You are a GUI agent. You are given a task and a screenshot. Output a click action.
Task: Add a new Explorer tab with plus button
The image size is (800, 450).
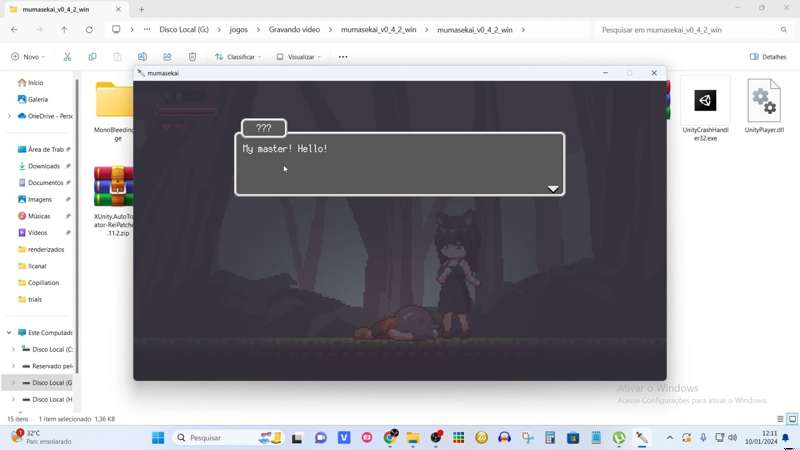click(x=141, y=9)
